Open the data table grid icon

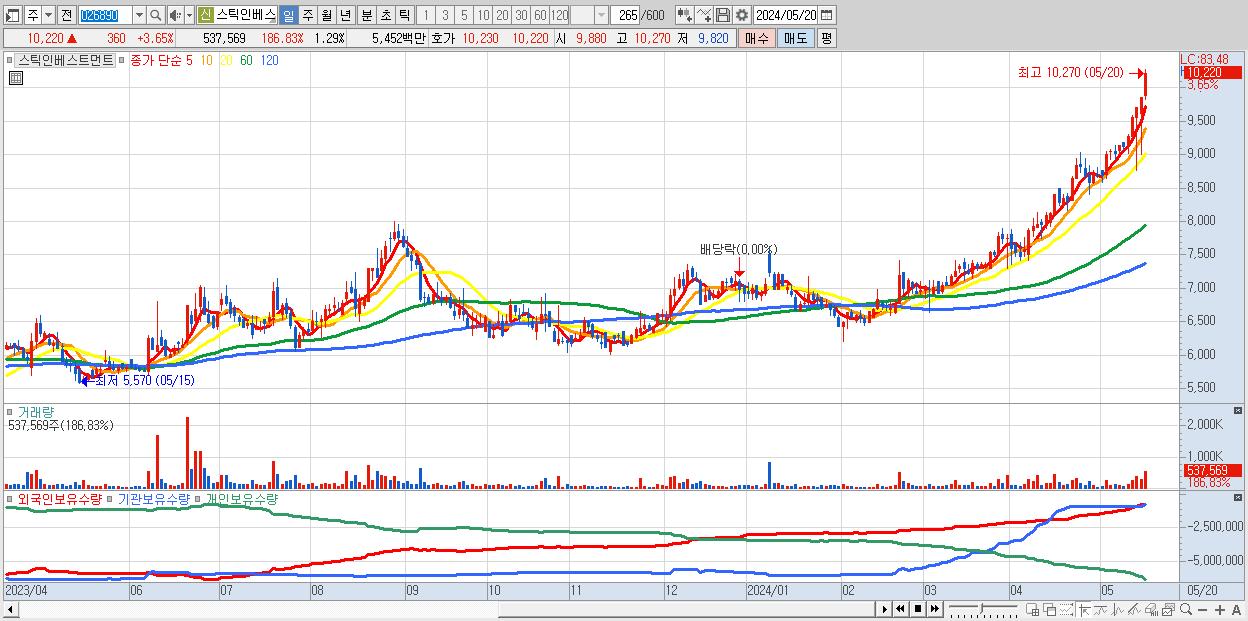pyautogui.click(x=15, y=78)
